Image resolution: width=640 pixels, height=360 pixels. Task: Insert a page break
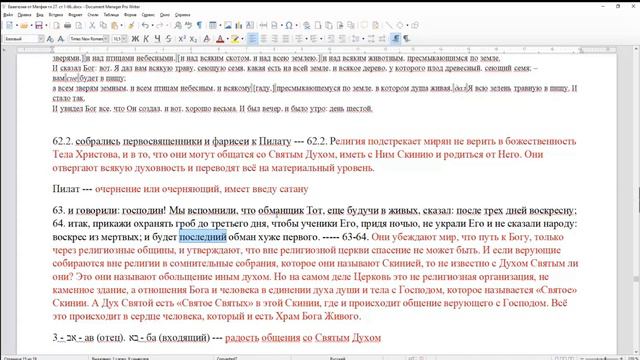tap(263, 25)
